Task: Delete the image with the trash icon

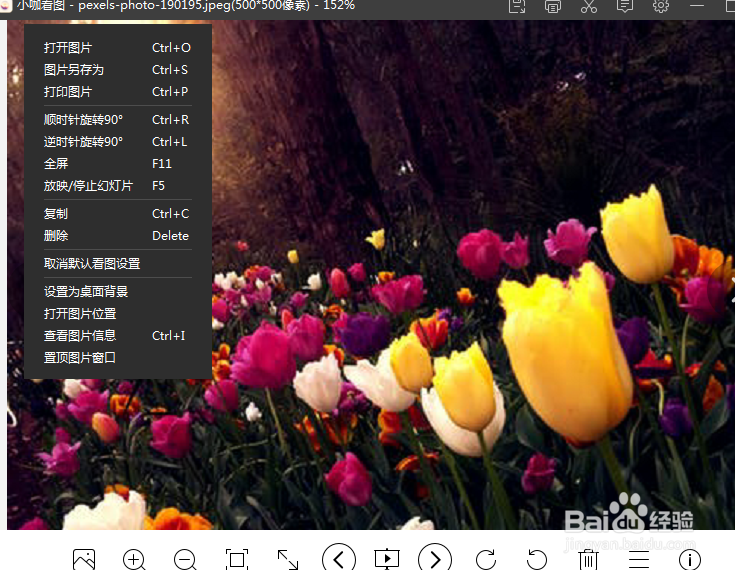Action: (x=588, y=559)
